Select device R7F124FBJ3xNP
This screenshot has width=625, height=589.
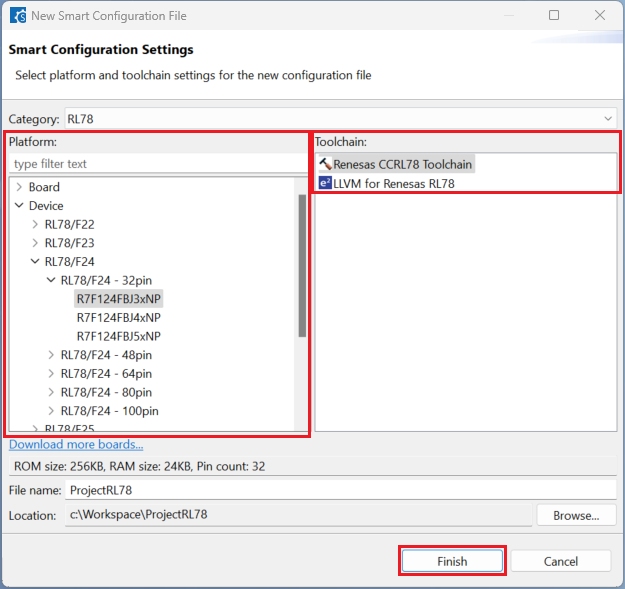coord(118,299)
